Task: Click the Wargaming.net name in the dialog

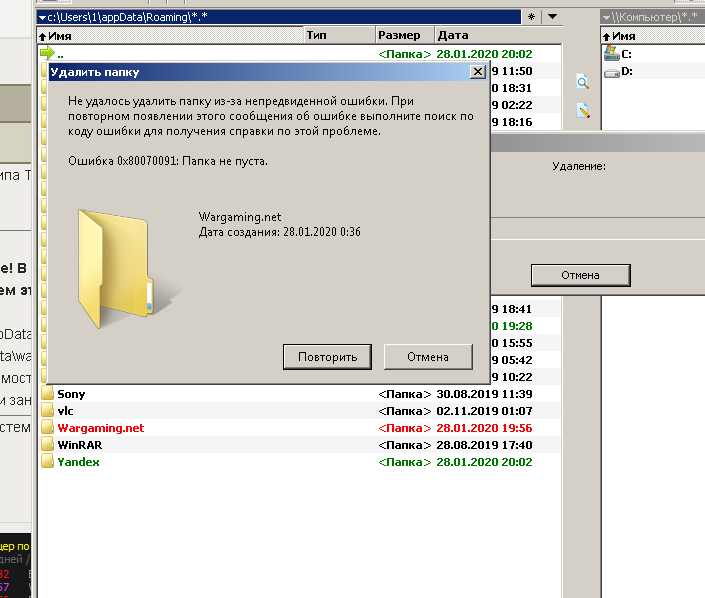Action: coord(240,217)
